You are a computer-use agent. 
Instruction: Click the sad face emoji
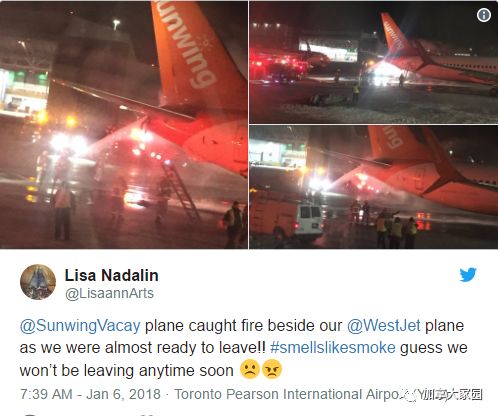(250, 369)
